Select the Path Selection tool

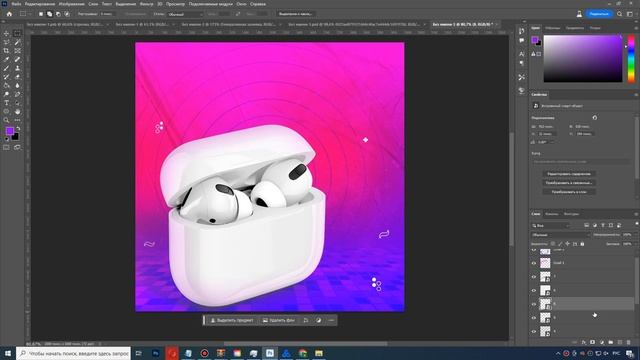click(17, 103)
